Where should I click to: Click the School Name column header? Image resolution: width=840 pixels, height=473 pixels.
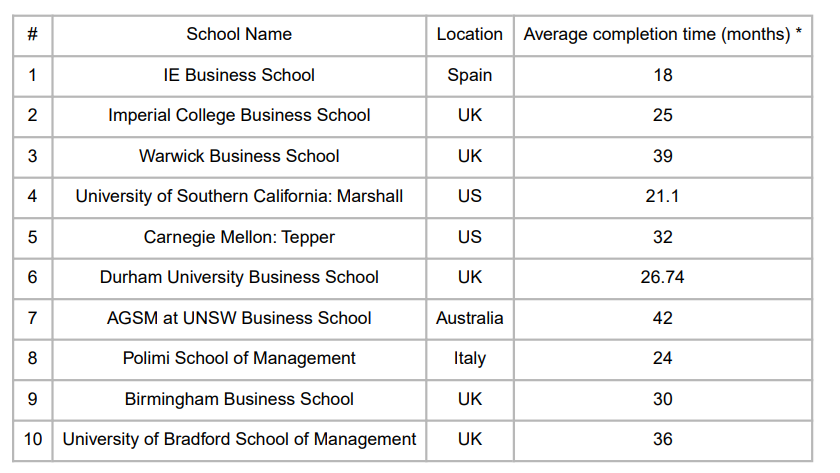tap(239, 35)
